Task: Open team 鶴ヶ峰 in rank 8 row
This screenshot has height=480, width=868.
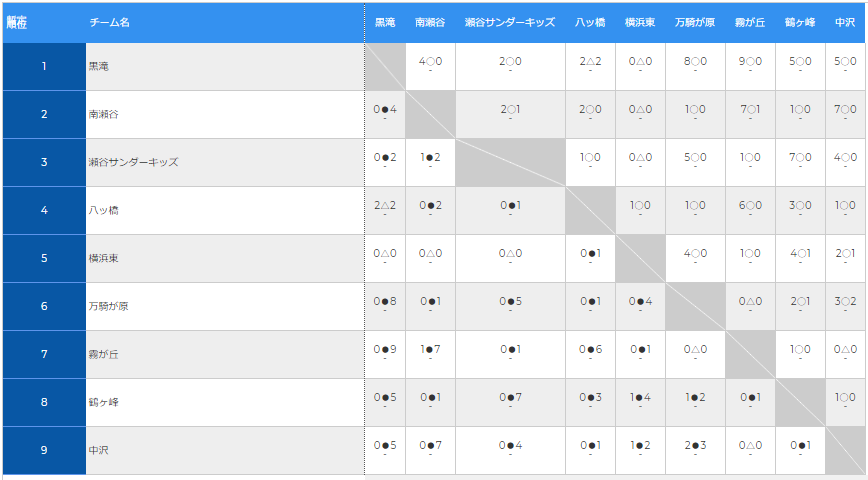Action: pyautogui.click(x=104, y=402)
